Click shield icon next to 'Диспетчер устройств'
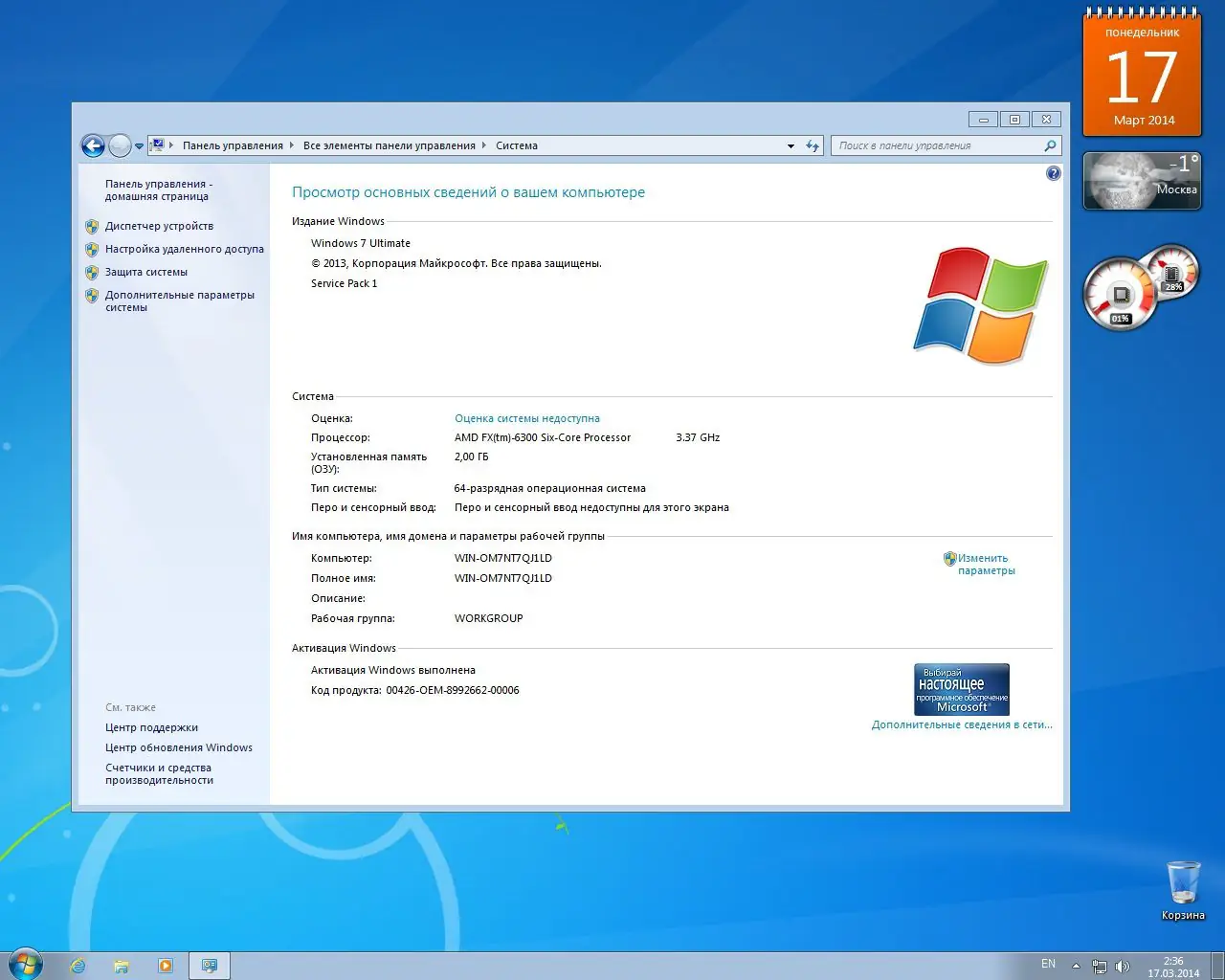1225x980 pixels. pos(92,227)
